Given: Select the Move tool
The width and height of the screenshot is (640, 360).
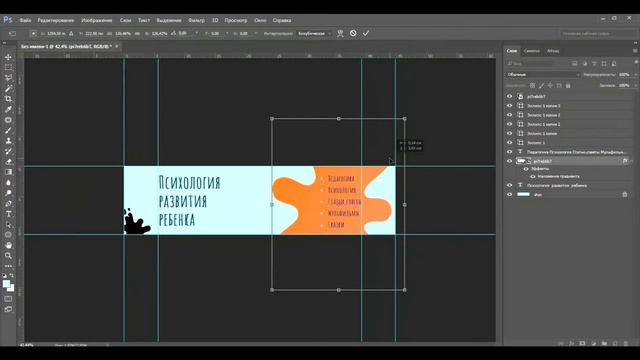Looking at the screenshot, I should [x=8, y=57].
